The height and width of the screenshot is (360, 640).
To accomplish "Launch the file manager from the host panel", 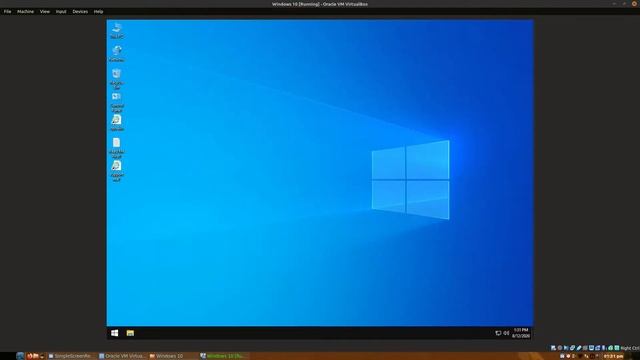I will click(x=36, y=356).
